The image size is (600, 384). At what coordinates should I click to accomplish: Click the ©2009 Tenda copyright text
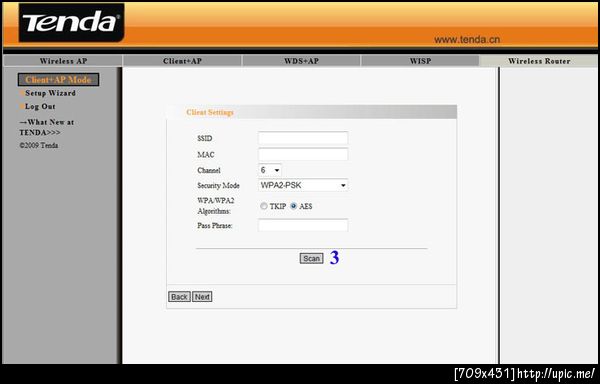pyautogui.click(x=39, y=146)
